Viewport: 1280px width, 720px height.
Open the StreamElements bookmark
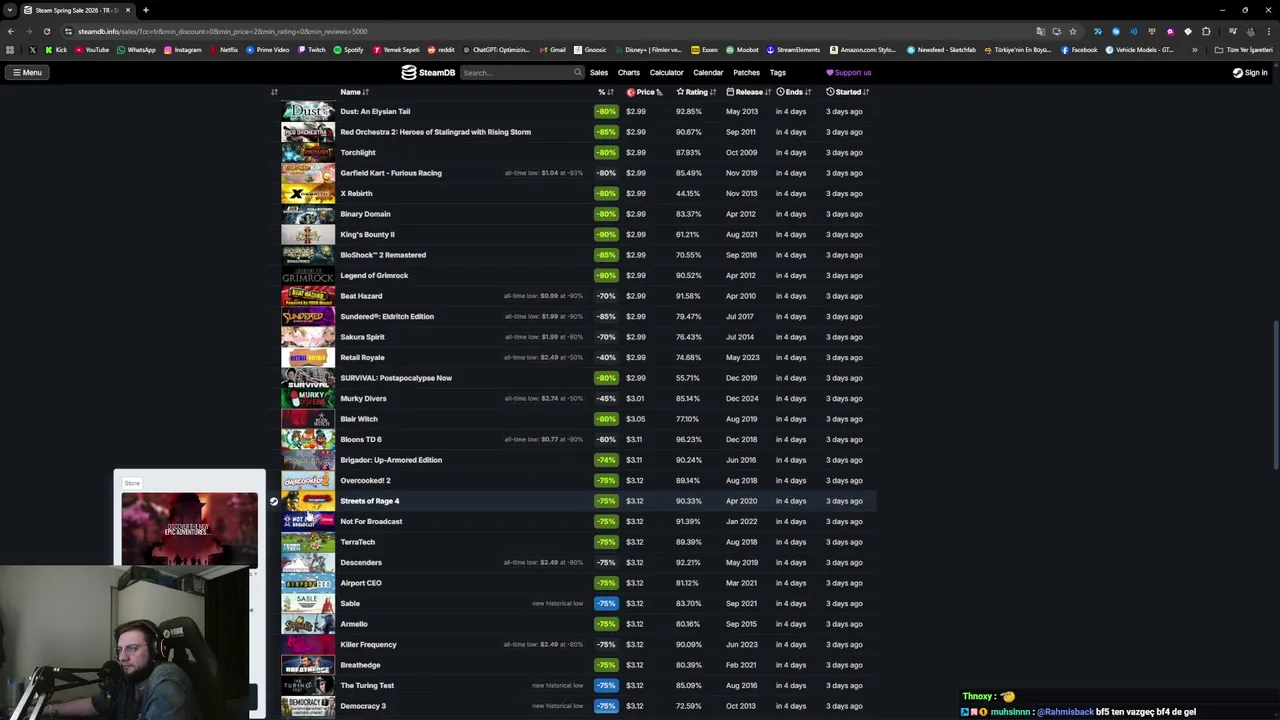pyautogui.click(x=793, y=50)
